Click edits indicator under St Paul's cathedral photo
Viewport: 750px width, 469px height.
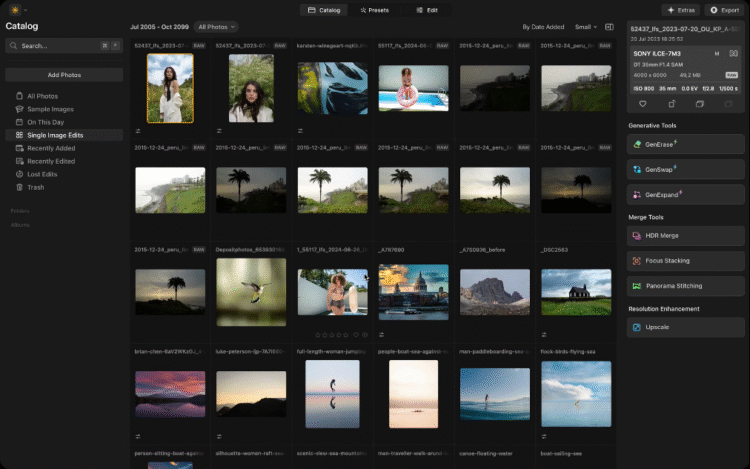click(x=381, y=335)
